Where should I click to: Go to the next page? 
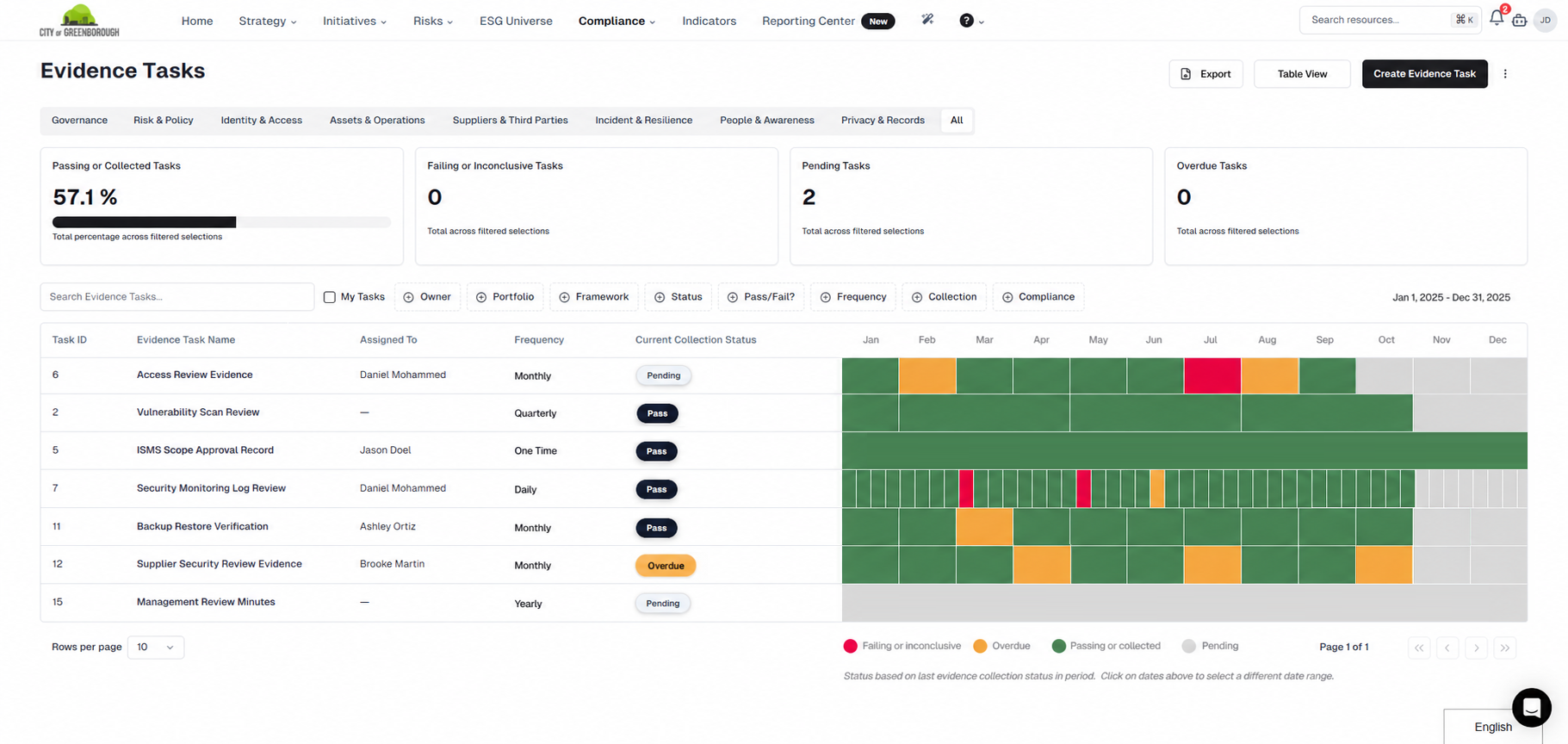coord(1477,648)
